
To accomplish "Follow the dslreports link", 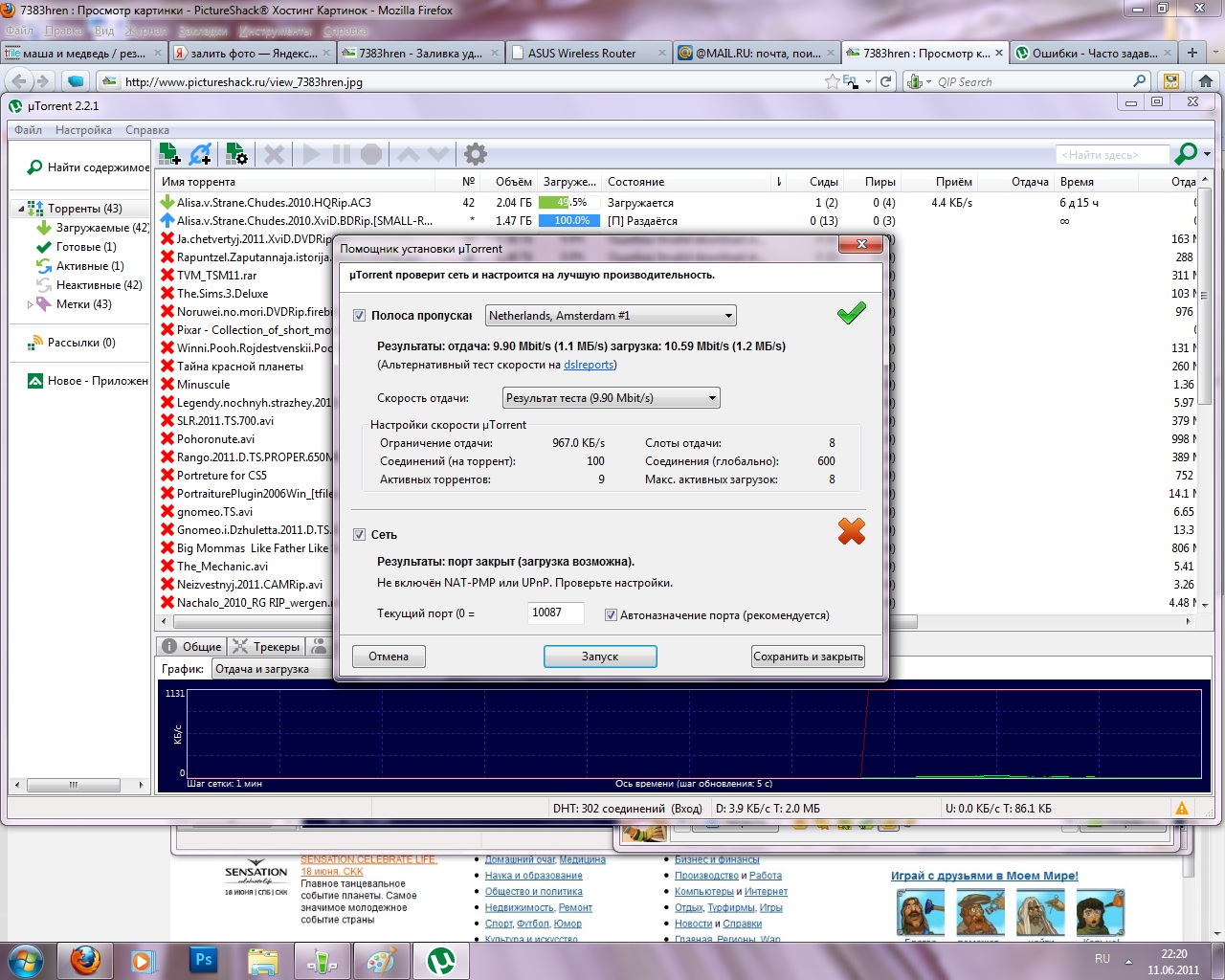I will pos(589,365).
